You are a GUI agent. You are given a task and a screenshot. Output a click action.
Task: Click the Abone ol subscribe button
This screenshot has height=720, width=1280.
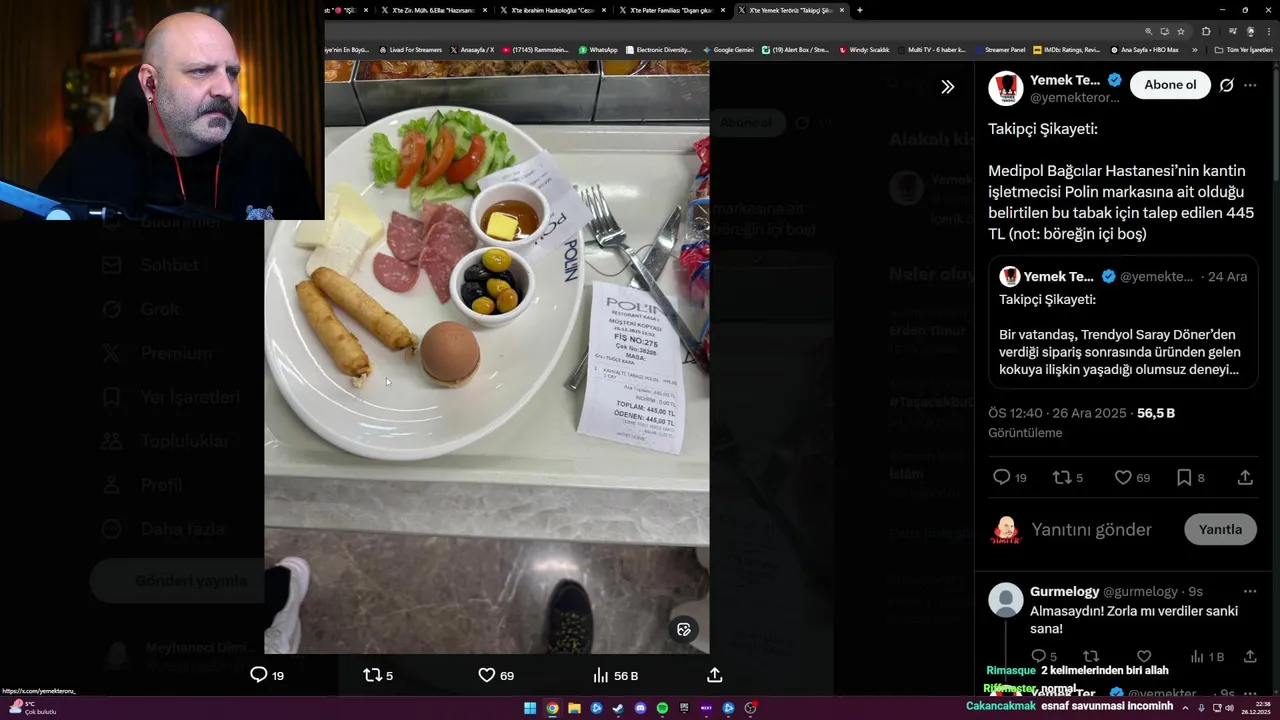point(1170,85)
